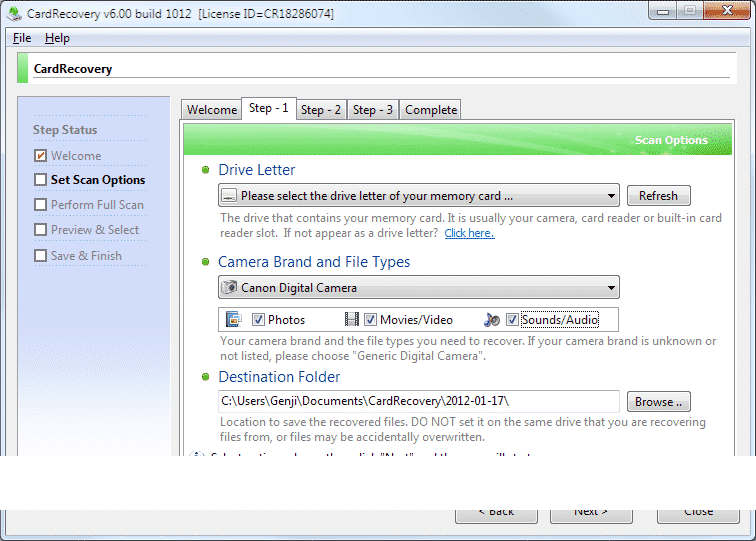Image resolution: width=756 pixels, height=541 pixels.
Task: Minimize the CardRecovery window
Action: click(x=663, y=11)
